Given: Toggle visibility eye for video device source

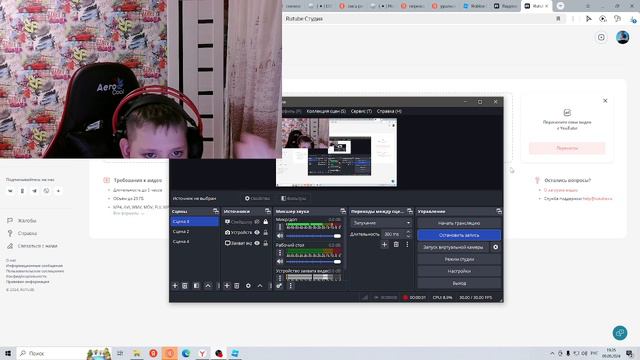Looking at the screenshot, I should pyautogui.click(x=257, y=232).
